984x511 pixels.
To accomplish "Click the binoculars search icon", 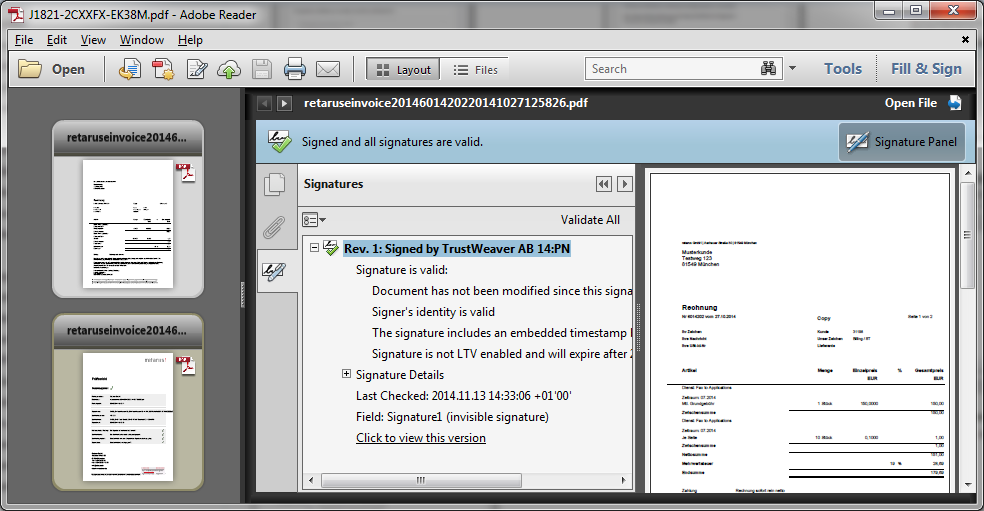I will [x=768, y=69].
